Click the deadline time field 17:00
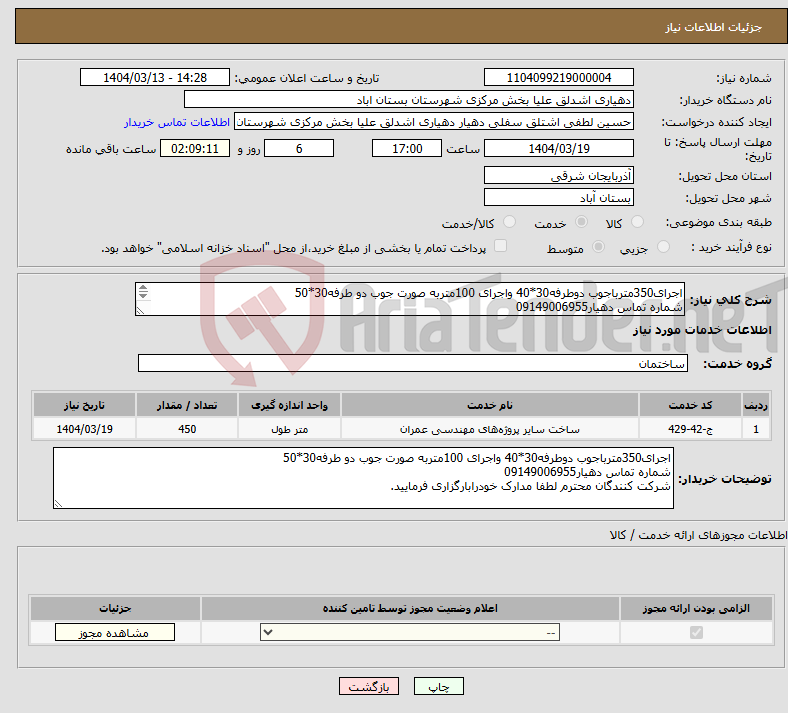 pyautogui.click(x=407, y=148)
